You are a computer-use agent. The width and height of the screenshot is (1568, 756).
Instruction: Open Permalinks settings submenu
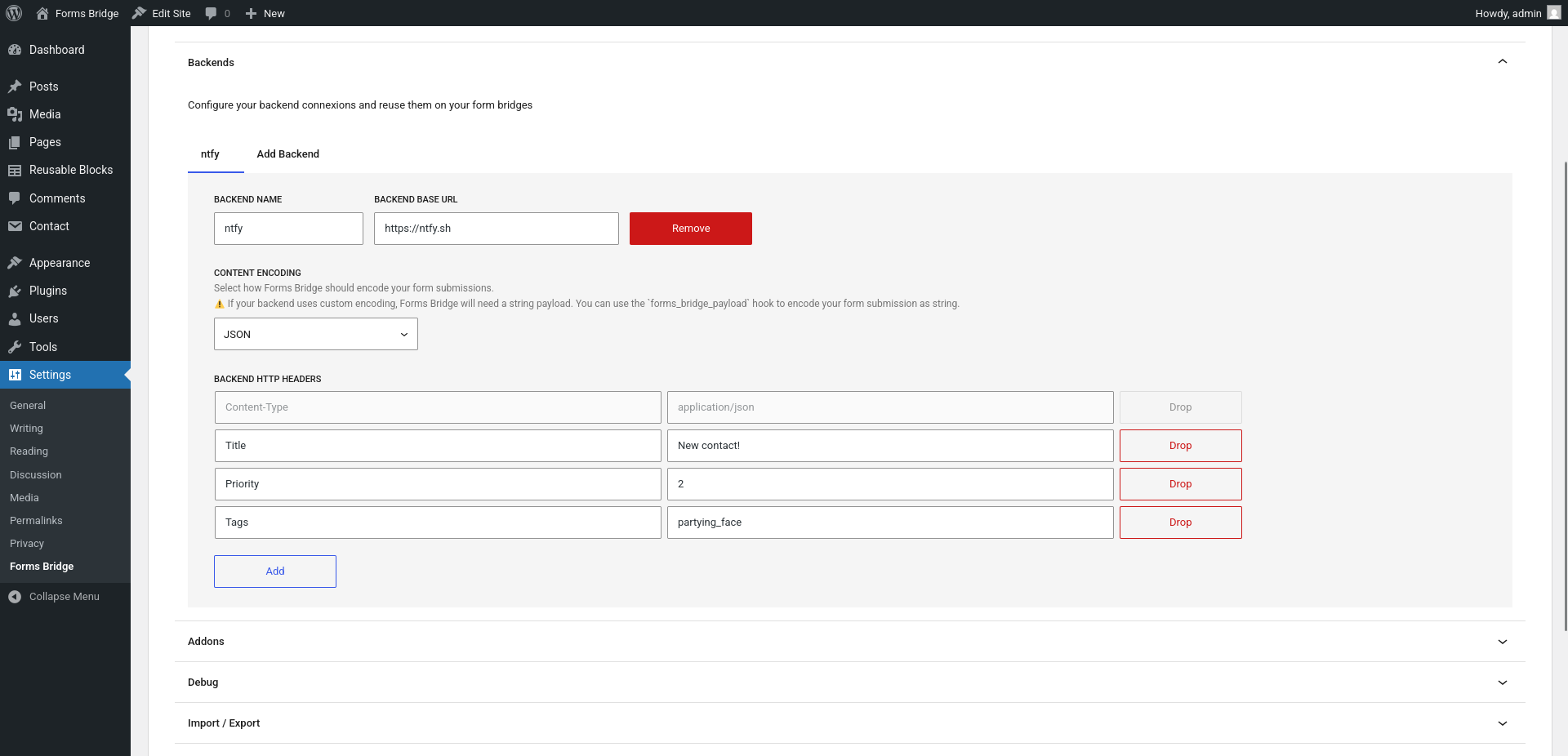point(36,521)
